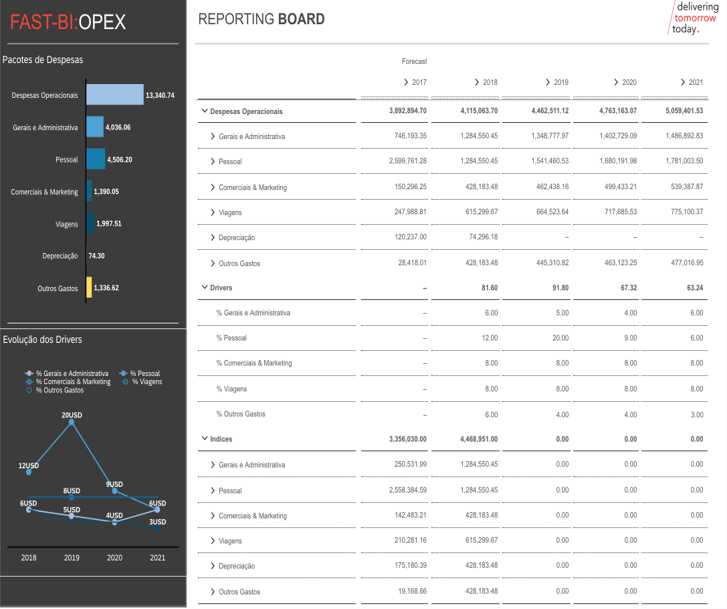Click the 12USD point at 2018
The image size is (727, 609).
click(29, 474)
